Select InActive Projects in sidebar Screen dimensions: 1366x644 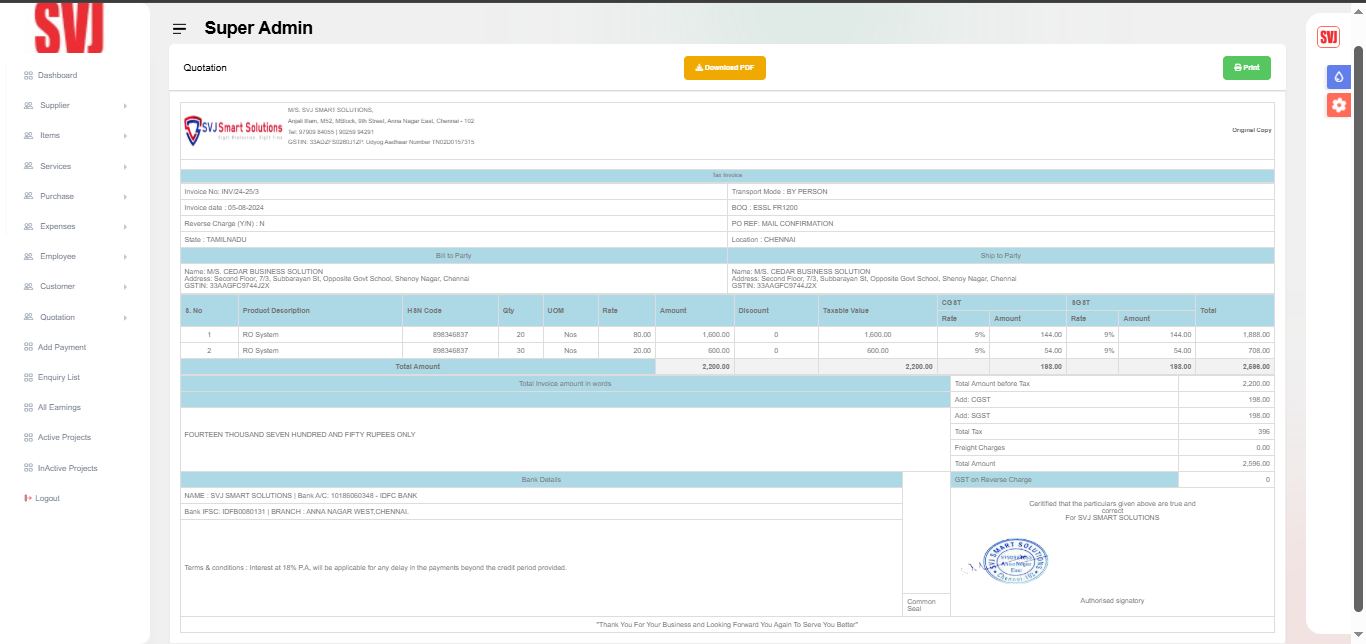[x=67, y=468]
